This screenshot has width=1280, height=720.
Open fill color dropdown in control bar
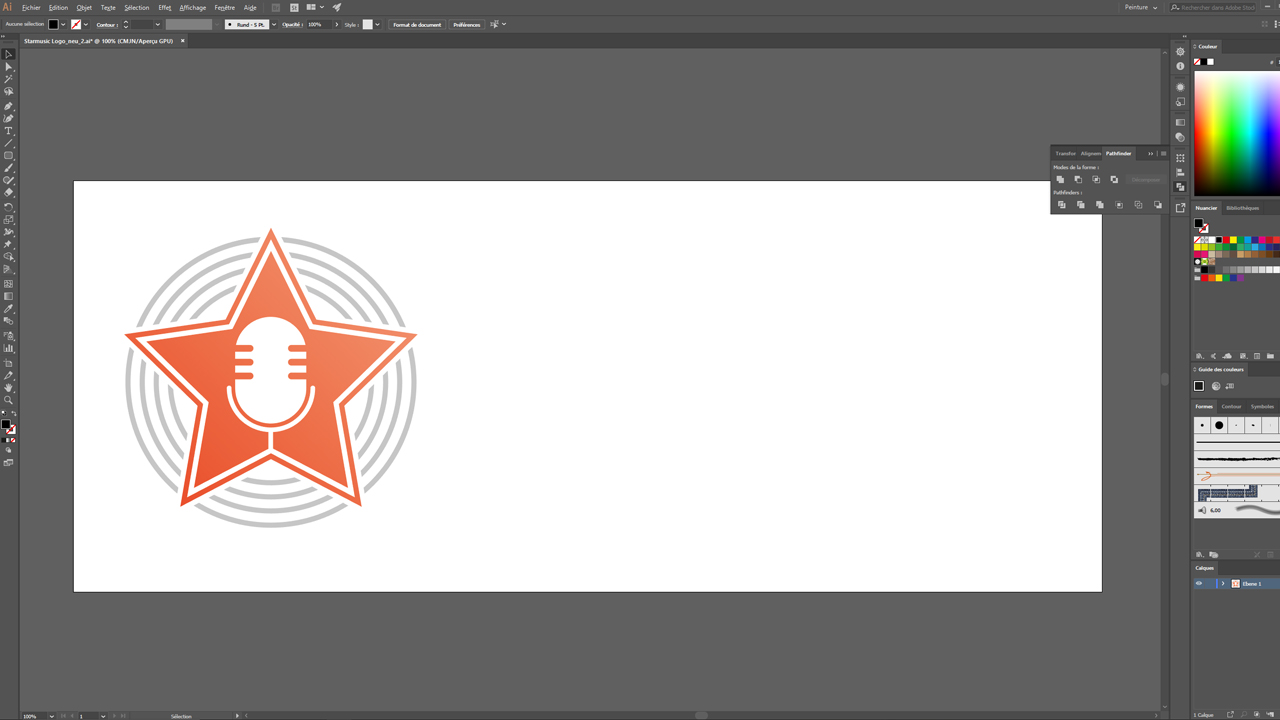coord(63,25)
